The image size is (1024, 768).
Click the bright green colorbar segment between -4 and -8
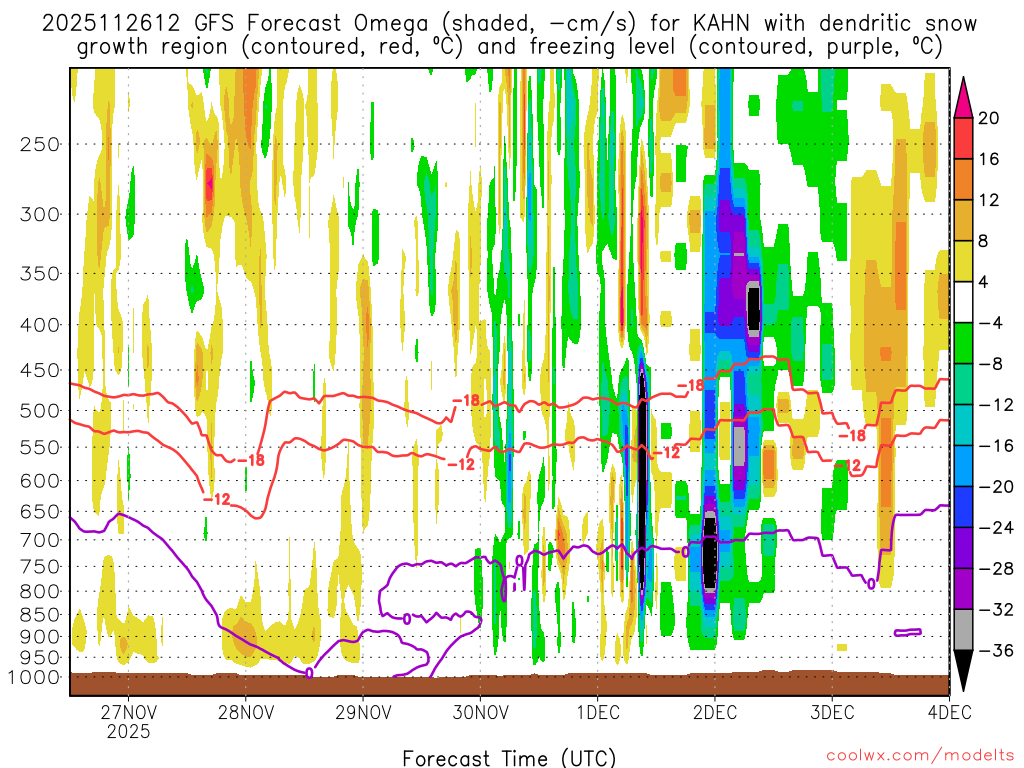[963, 344]
